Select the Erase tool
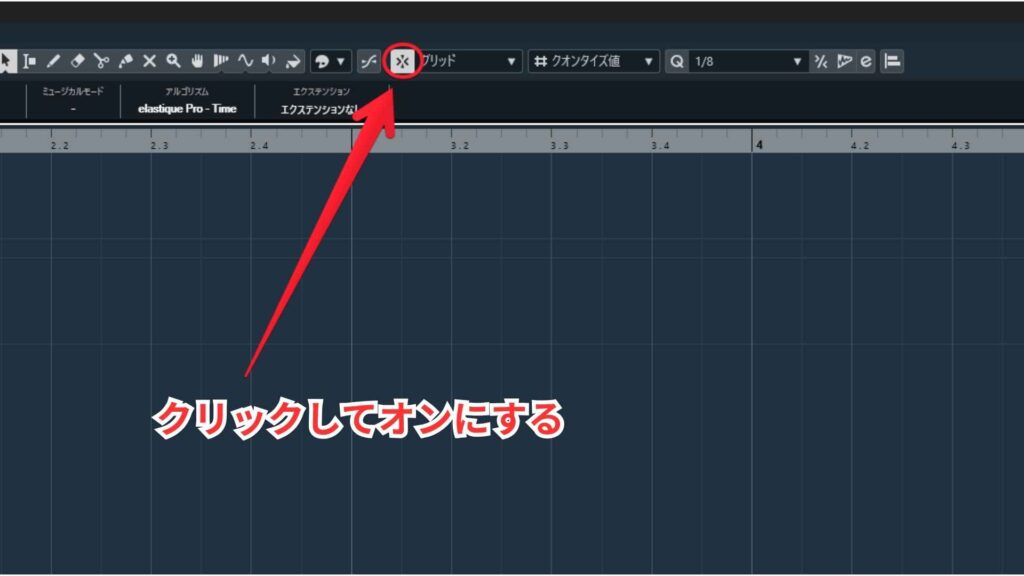Image resolution: width=1024 pixels, height=576 pixels. tap(78, 61)
